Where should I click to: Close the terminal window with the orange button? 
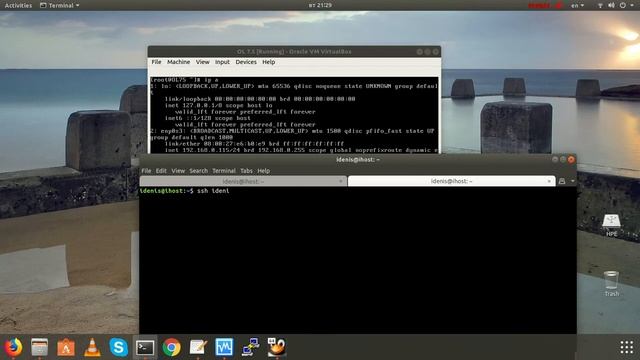click(x=571, y=160)
